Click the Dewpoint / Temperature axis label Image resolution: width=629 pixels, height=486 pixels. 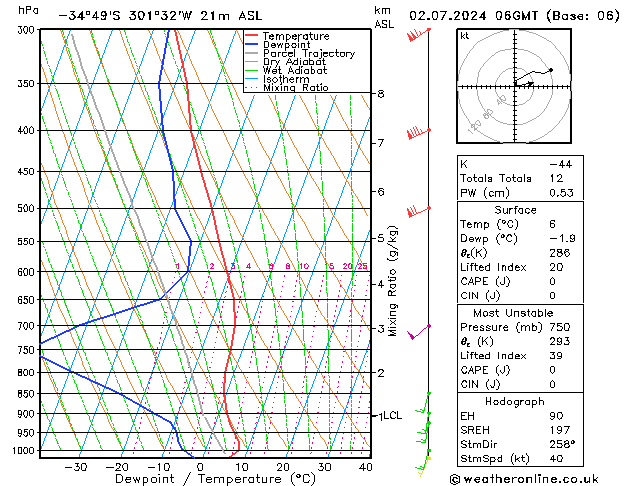coord(201,479)
